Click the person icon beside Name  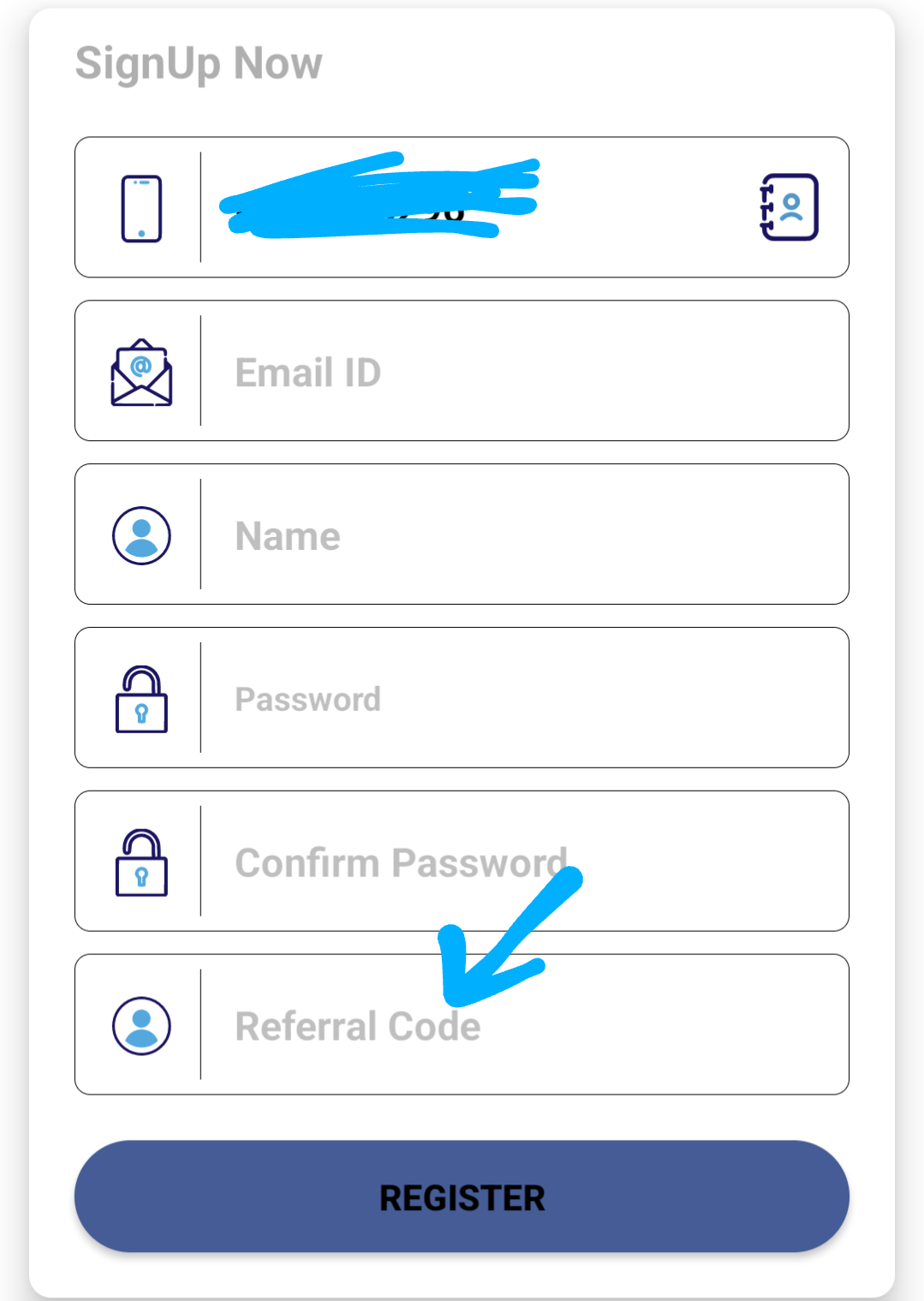click(141, 535)
